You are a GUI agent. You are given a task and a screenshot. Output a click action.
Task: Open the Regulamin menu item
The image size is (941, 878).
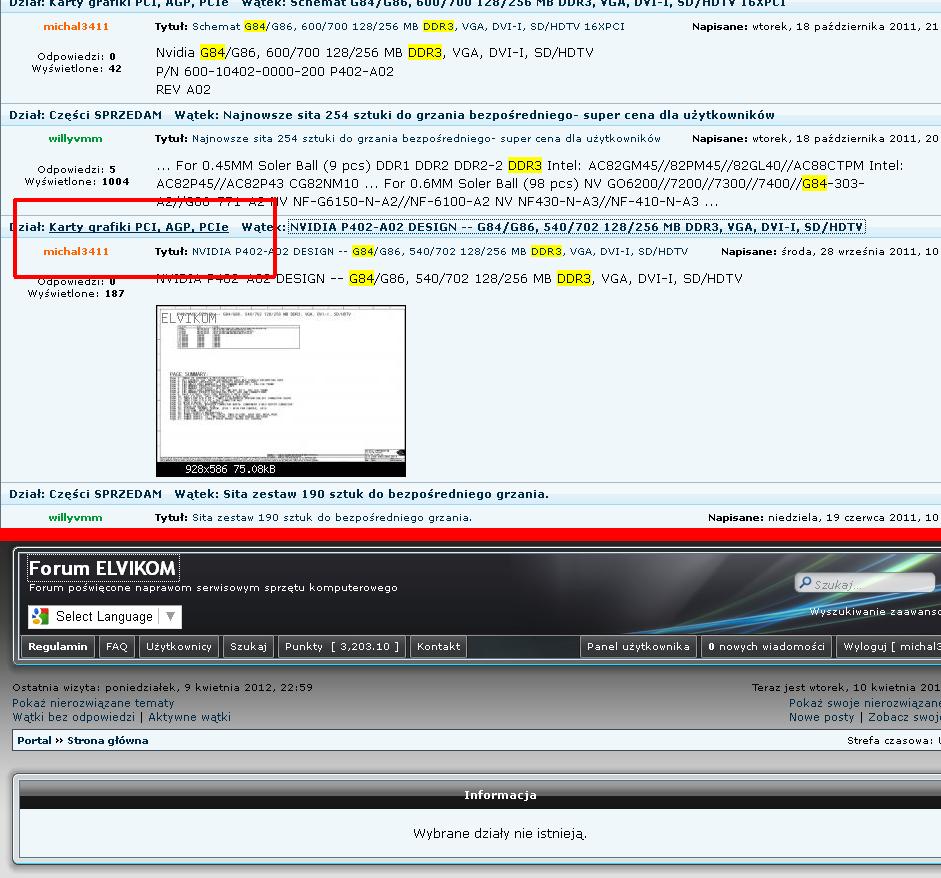pyautogui.click(x=58, y=646)
